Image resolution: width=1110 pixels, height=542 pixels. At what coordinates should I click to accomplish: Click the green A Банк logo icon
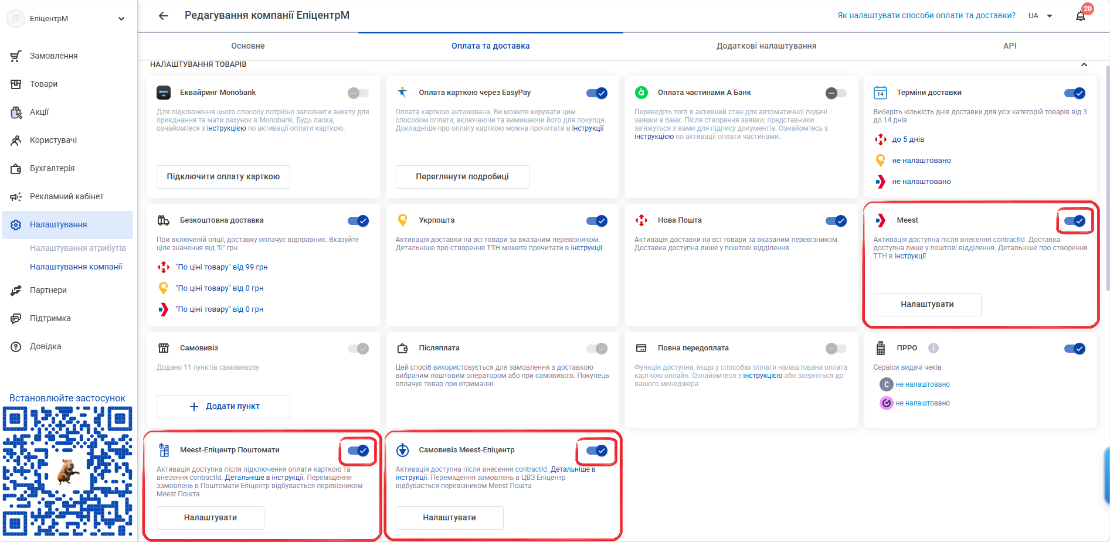click(641, 93)
